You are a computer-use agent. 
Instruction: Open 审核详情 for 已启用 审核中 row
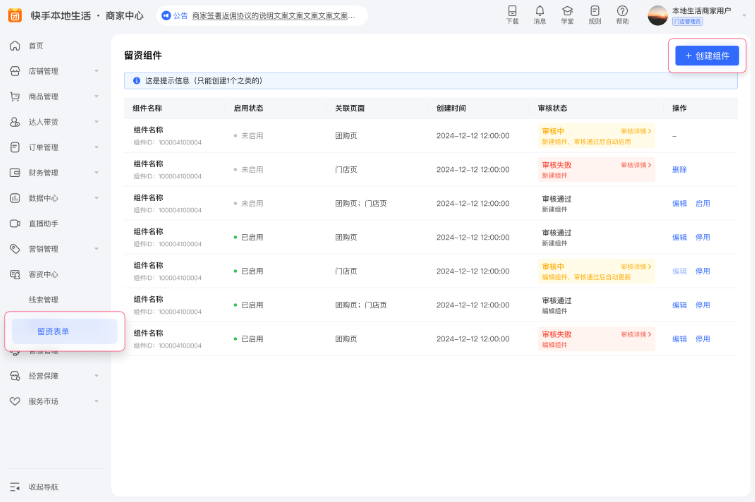click(636, 267)
